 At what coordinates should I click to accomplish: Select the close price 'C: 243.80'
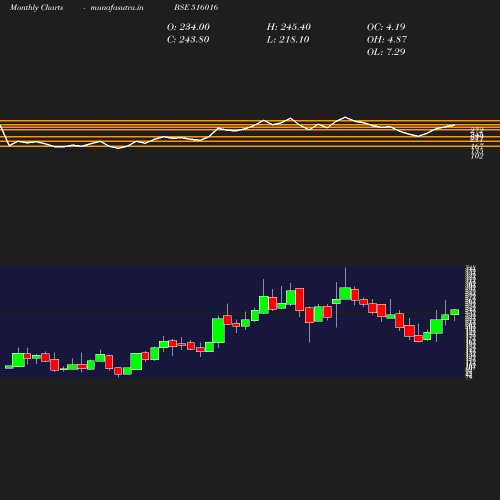coord(188,40)
